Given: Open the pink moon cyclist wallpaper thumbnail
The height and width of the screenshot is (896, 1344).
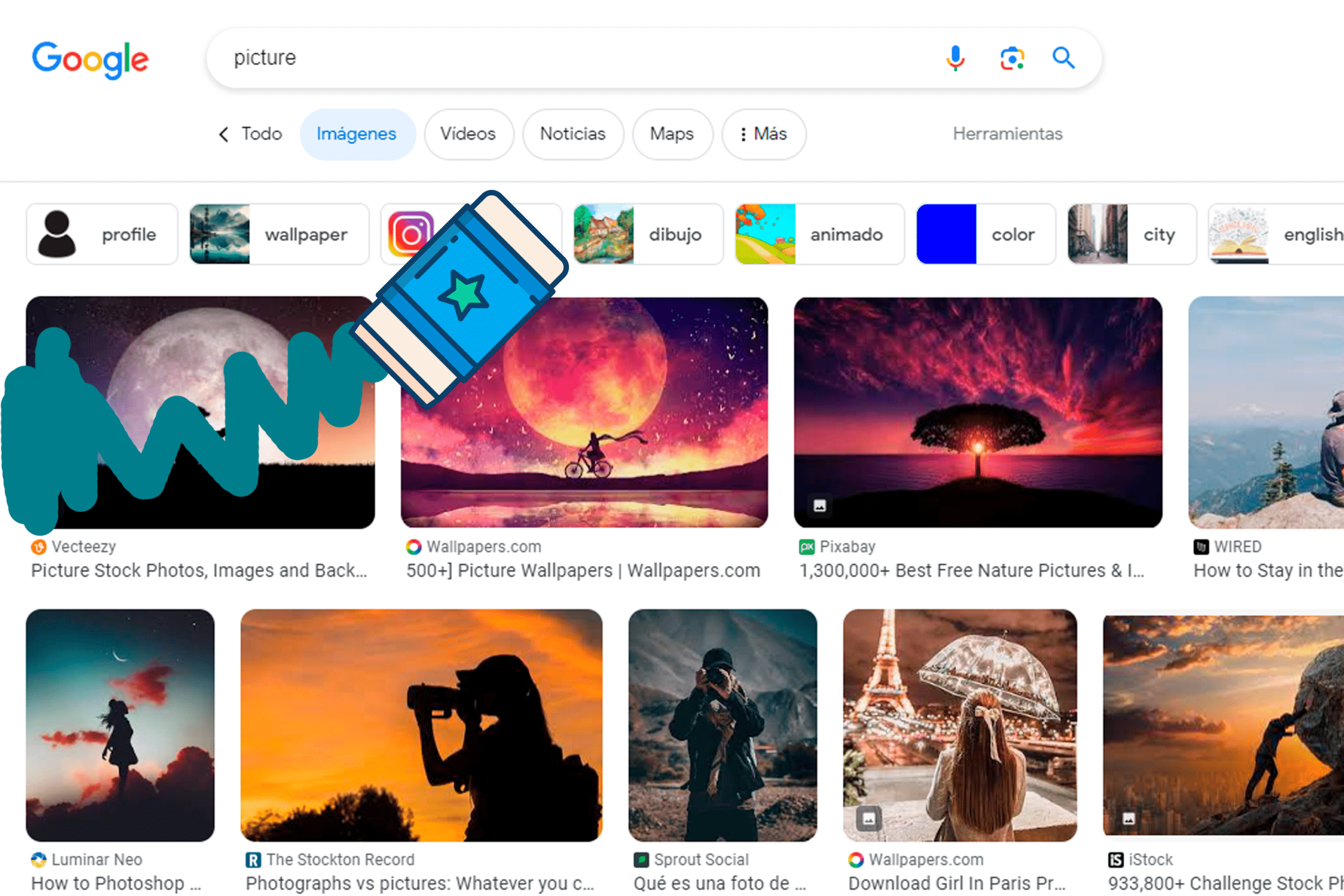Looking at the screenshot, I should pos(584,413).
